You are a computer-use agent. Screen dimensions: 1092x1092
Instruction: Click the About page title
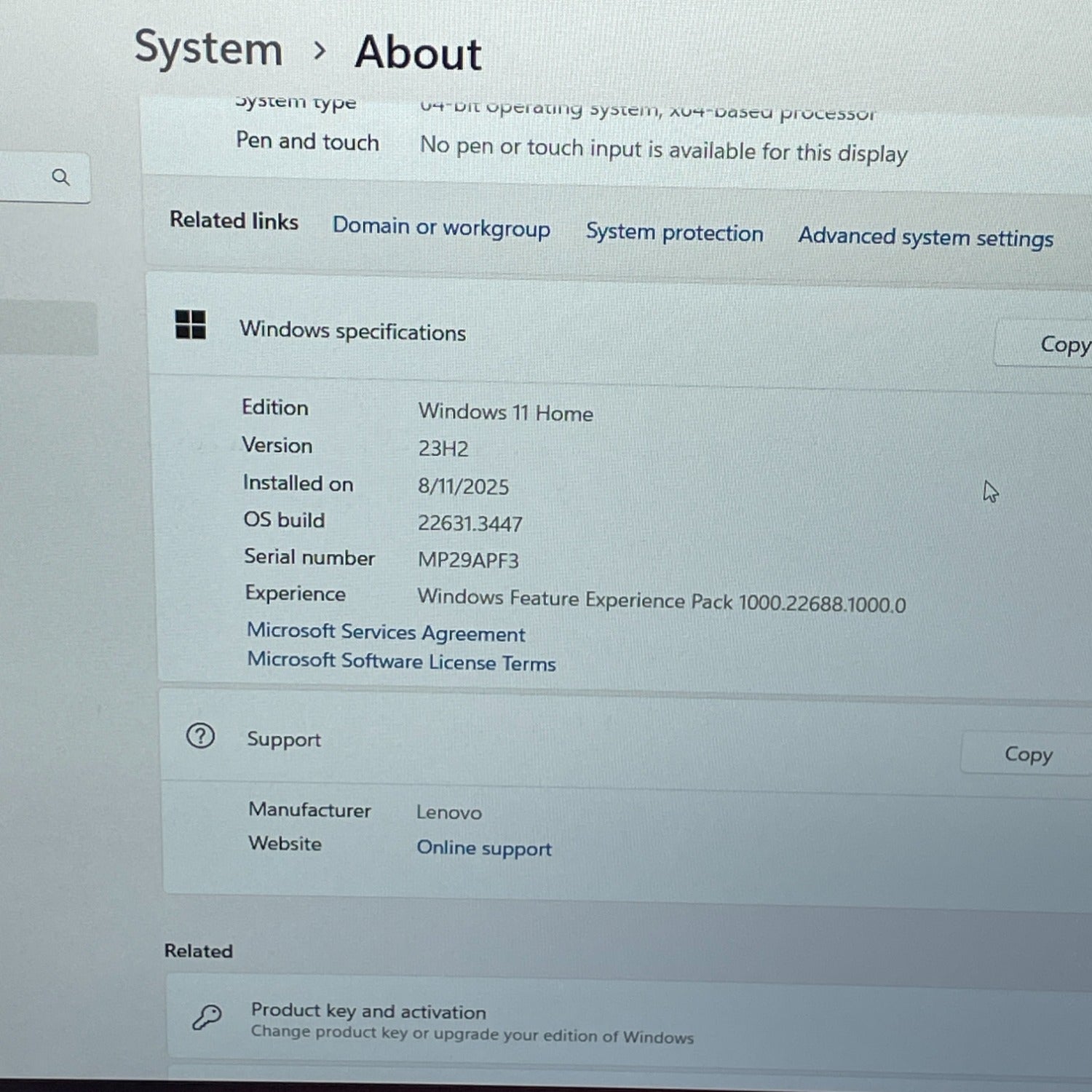tap(418, 52)
